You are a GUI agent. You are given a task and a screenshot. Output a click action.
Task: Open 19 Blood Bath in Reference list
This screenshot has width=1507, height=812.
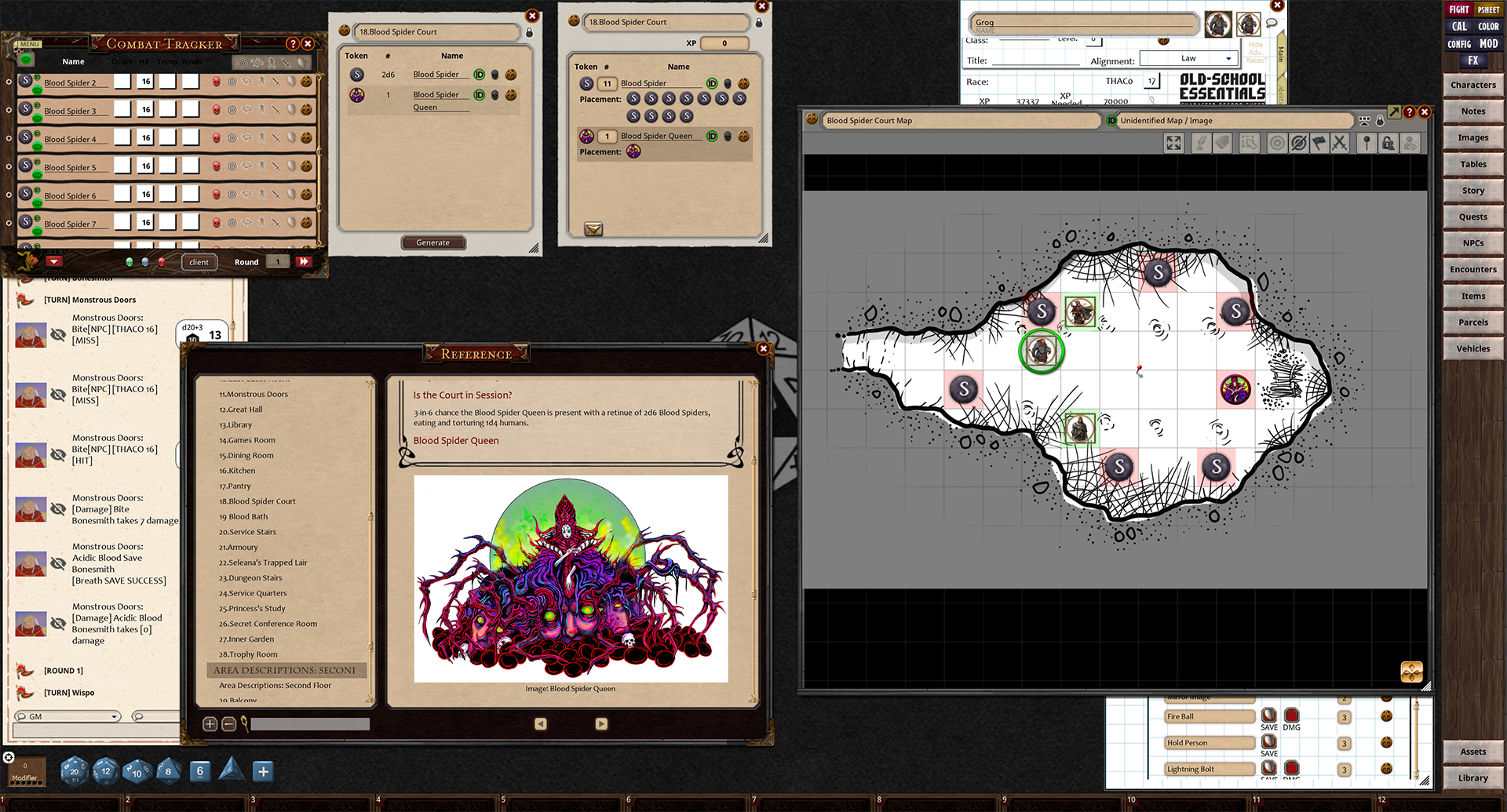243,517
